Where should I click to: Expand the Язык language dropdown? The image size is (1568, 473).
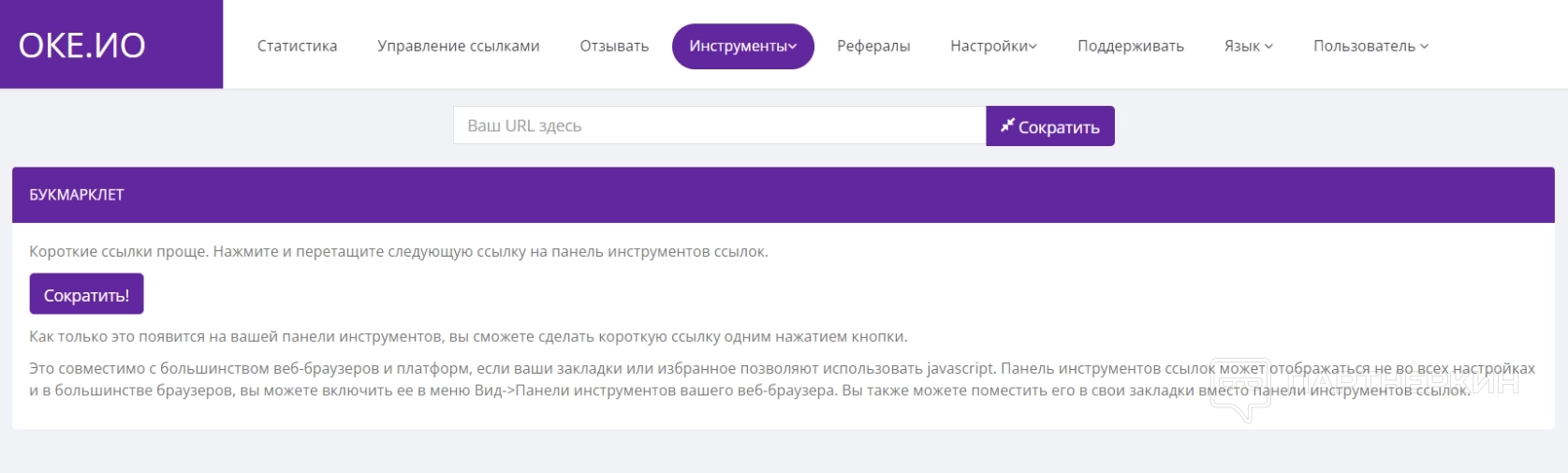1249,46
